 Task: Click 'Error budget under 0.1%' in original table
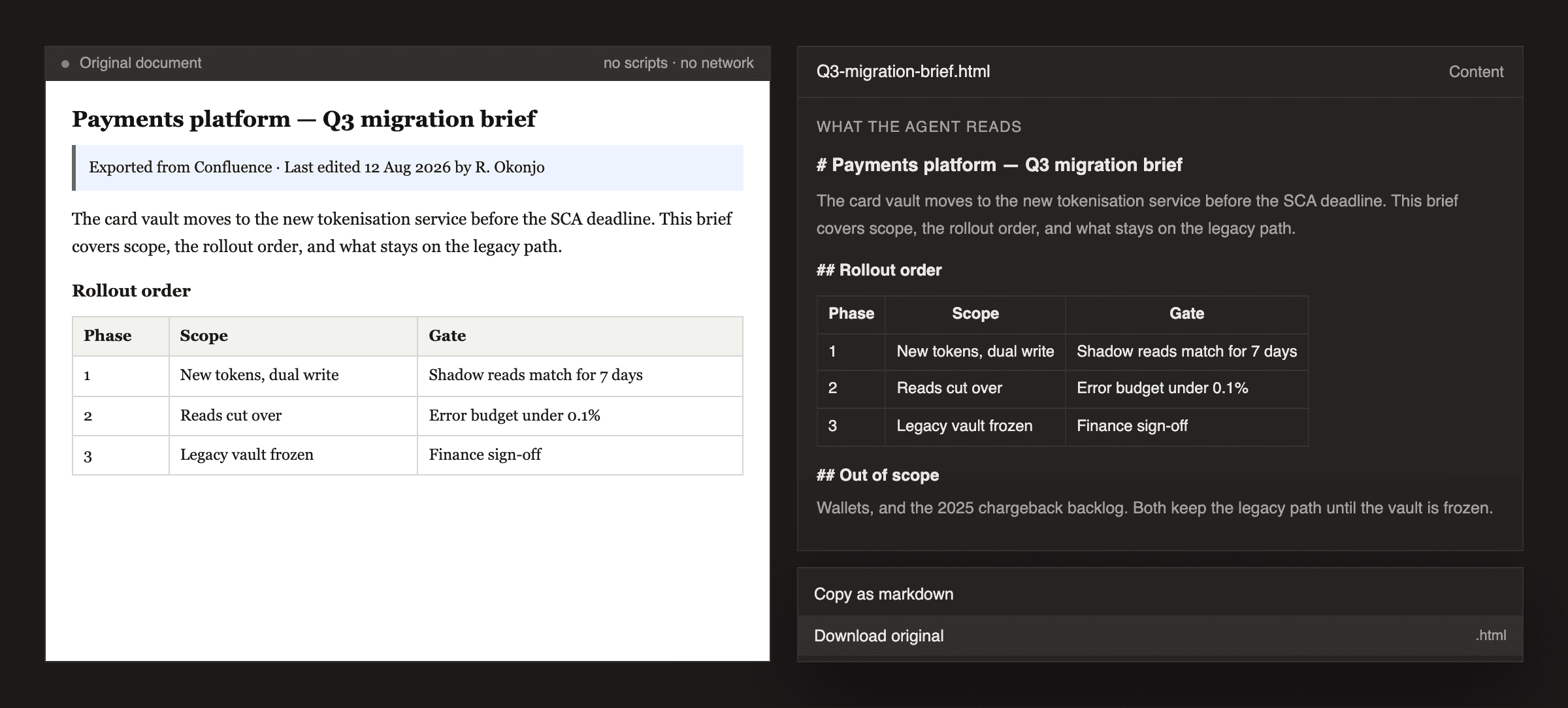[514, 415]
